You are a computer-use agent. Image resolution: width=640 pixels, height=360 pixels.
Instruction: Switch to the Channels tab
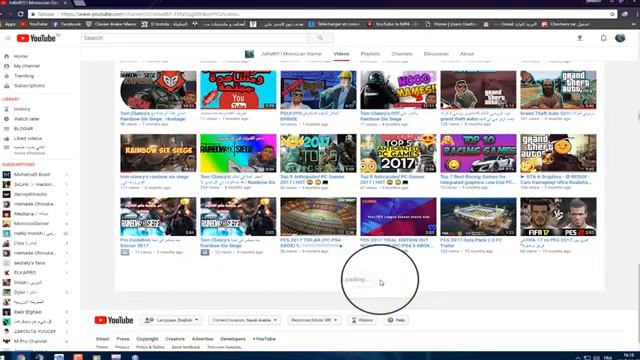click(402, 54)
